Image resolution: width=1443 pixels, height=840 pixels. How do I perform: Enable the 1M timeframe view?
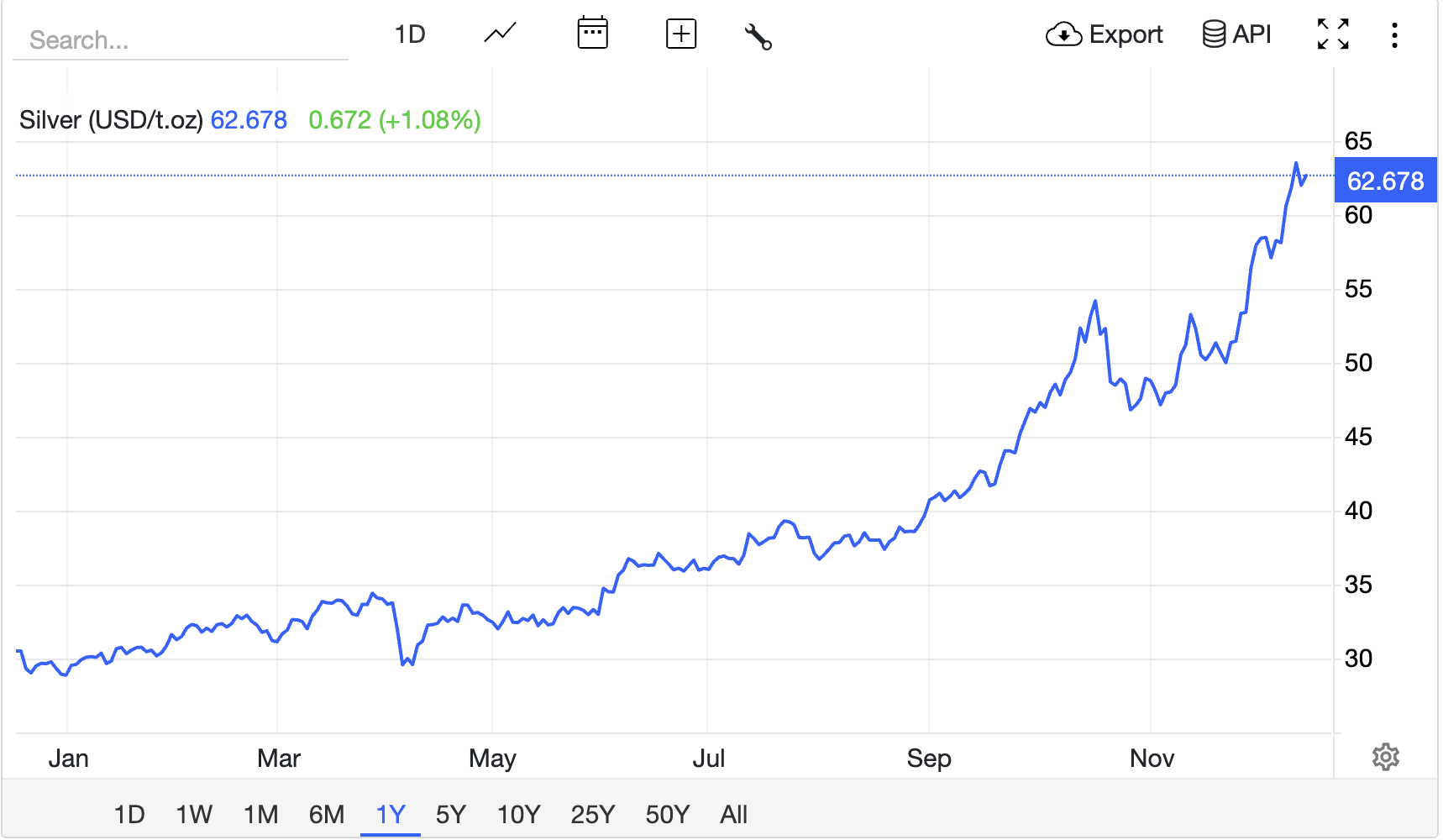[260, 813]
